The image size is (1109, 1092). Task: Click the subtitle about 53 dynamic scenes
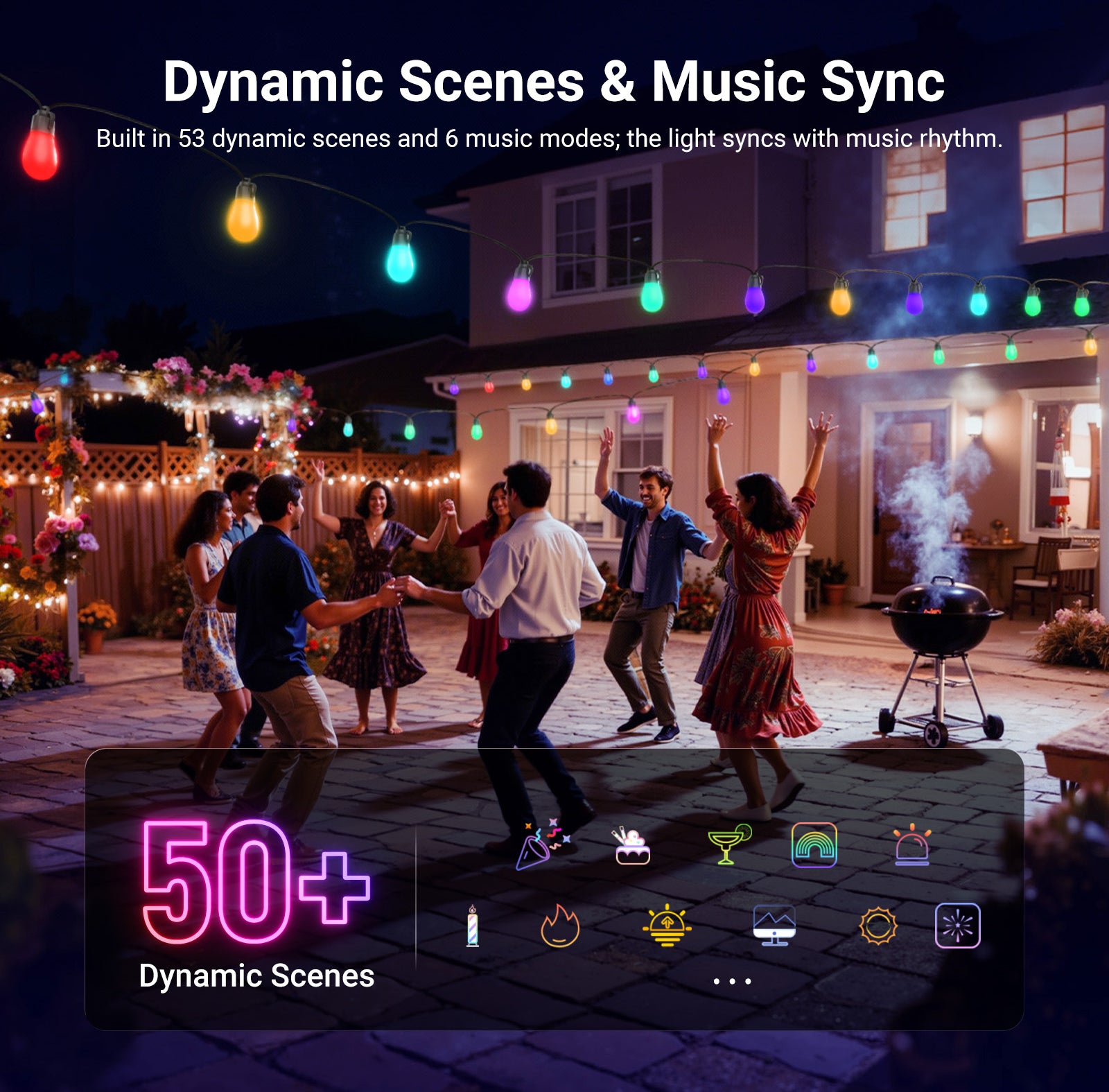click(549, 139)
